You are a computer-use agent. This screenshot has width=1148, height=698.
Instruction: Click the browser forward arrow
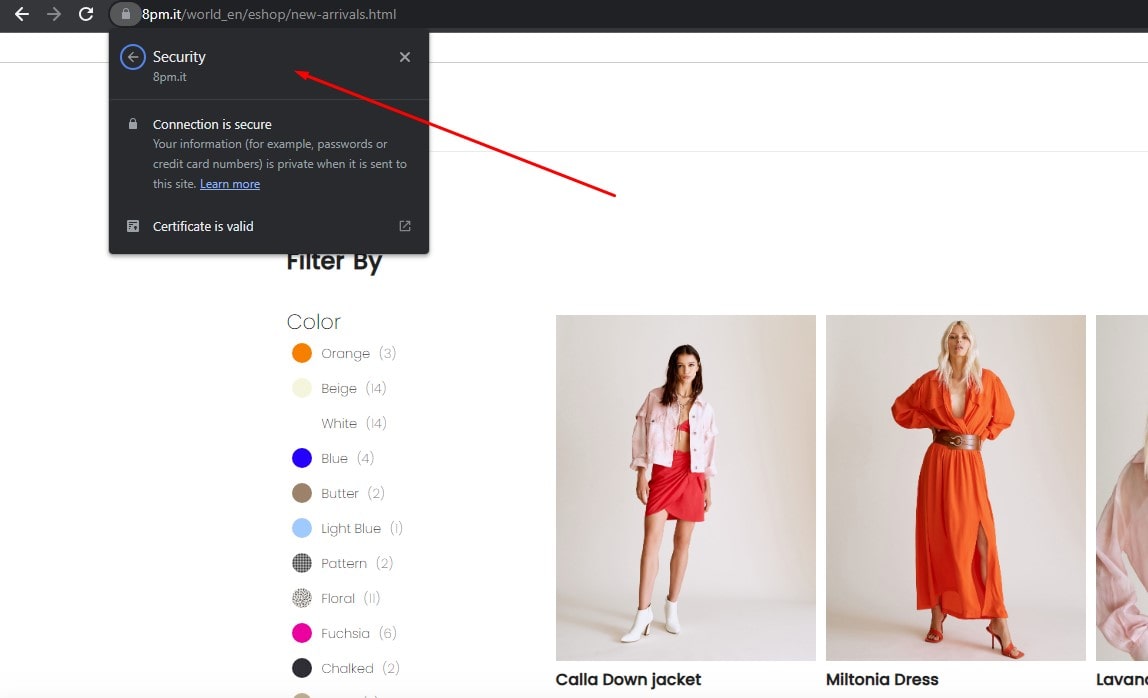[54, 14]
